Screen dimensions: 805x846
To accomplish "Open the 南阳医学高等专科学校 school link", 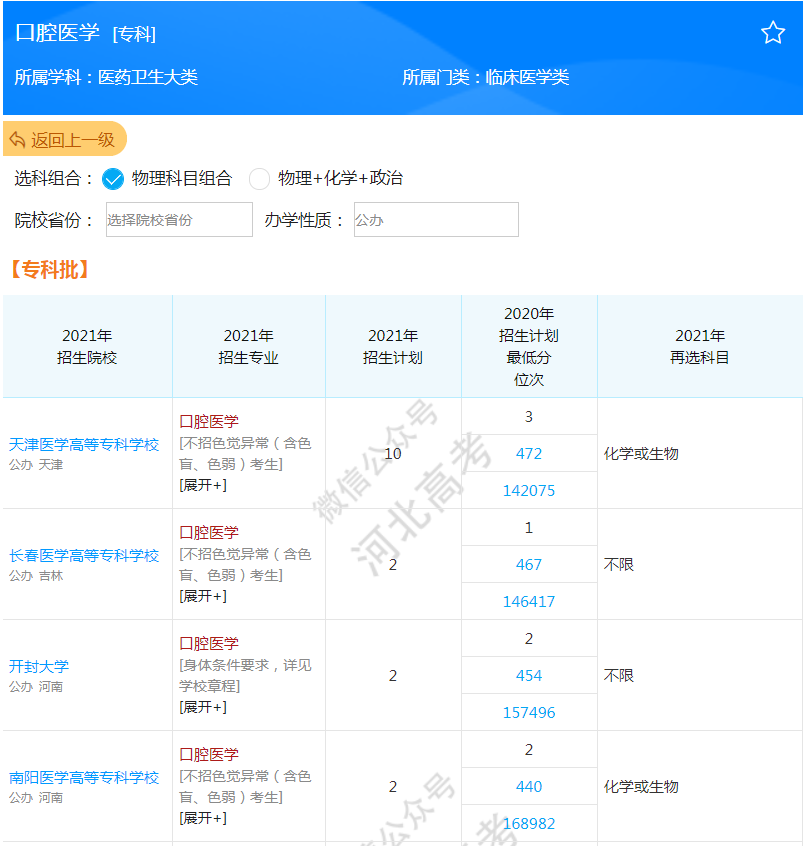I will click(87, 780).
